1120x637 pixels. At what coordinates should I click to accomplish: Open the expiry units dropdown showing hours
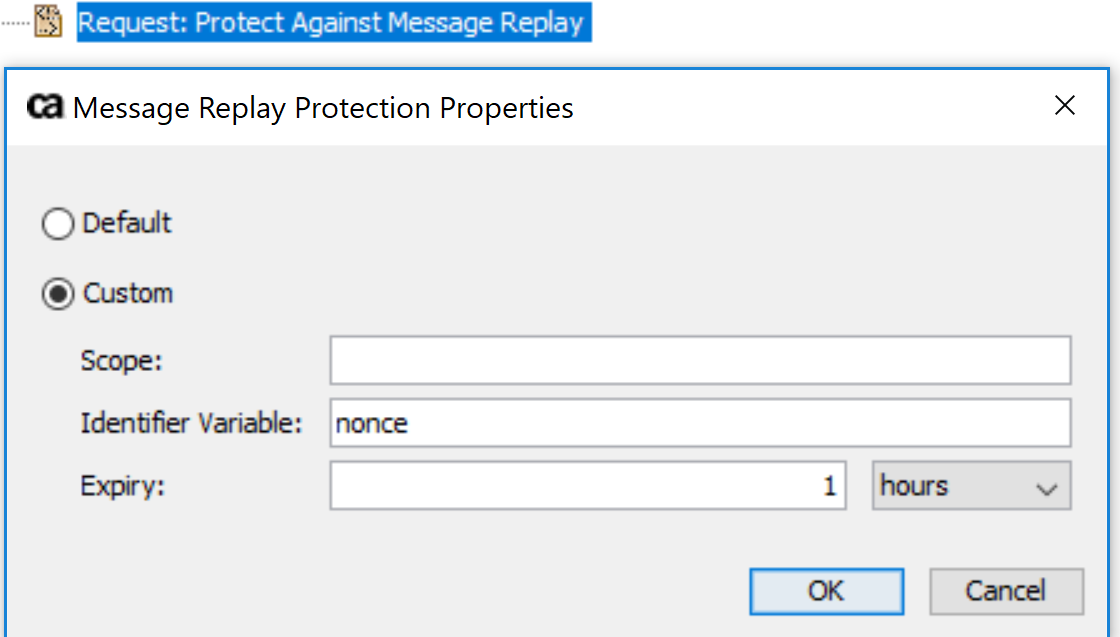970,486
